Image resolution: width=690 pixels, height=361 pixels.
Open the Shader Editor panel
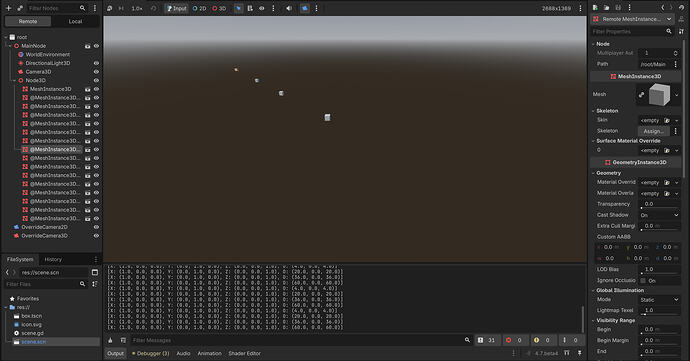point(244,353)
